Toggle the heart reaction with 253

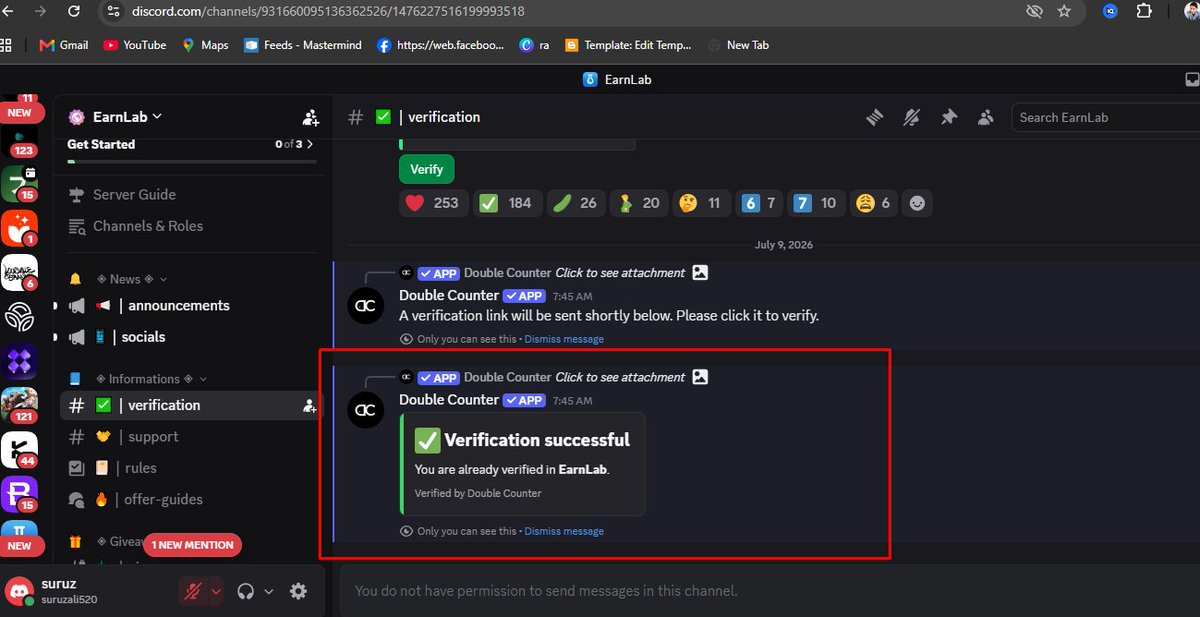pos(432,203)
